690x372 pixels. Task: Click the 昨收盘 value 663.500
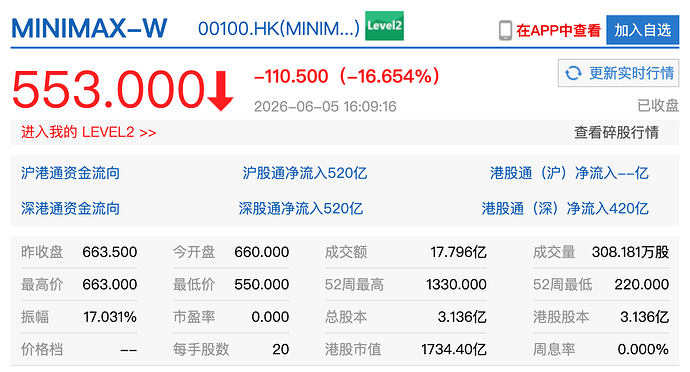coord(110,252)
